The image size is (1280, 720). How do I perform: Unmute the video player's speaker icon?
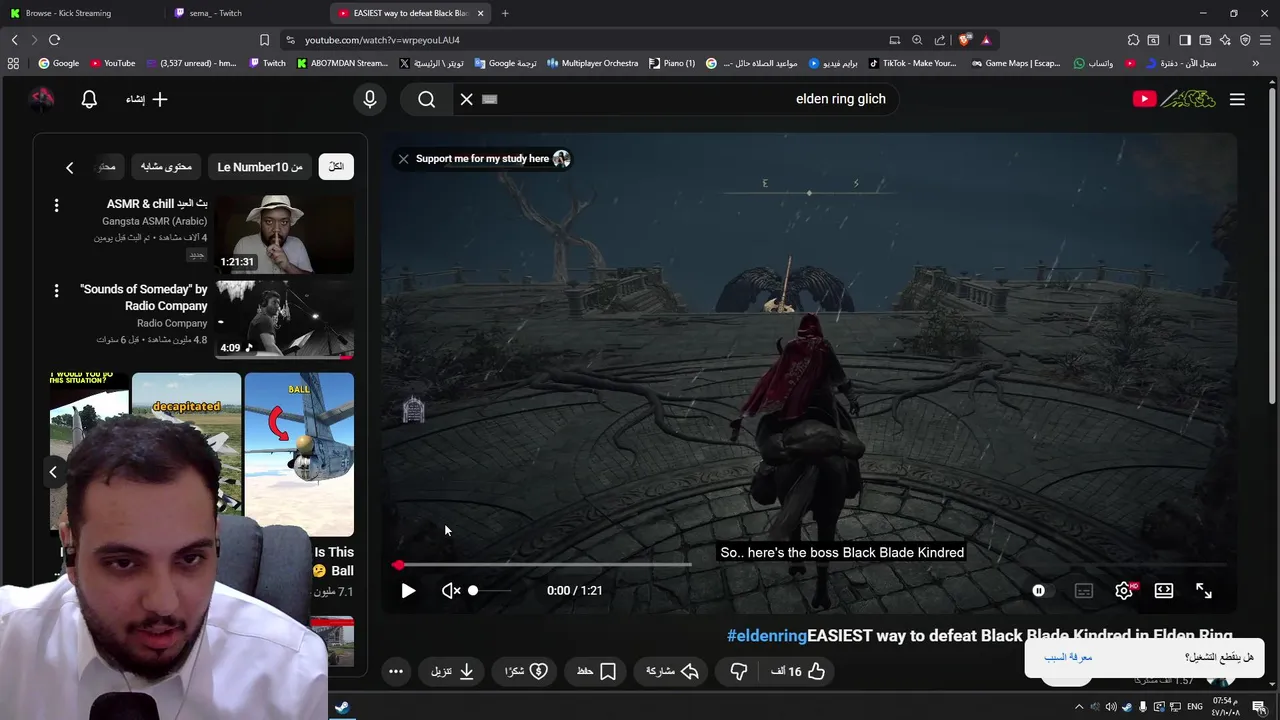point(451,591)
